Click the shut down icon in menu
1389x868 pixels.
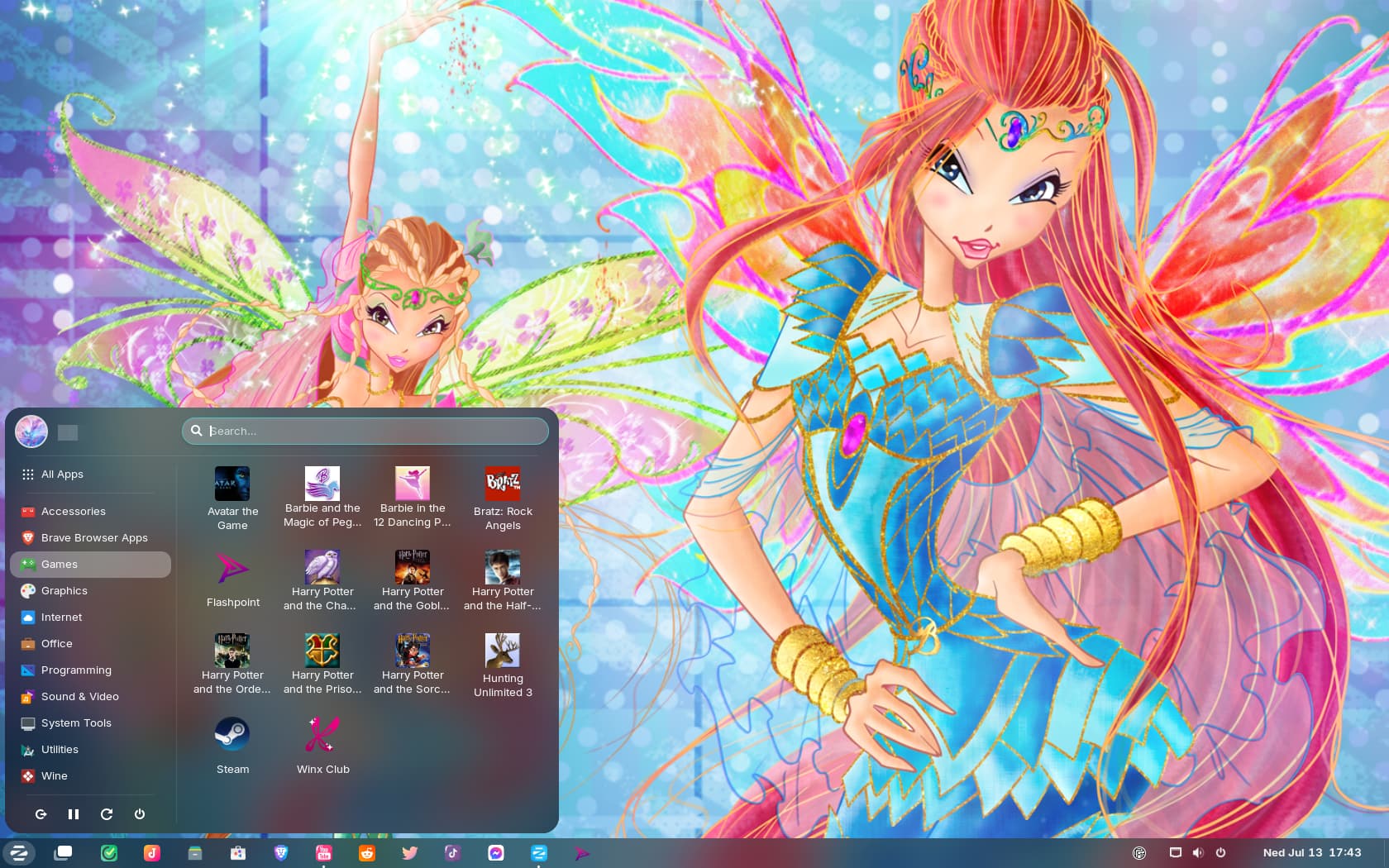click(x=140, y=814)
